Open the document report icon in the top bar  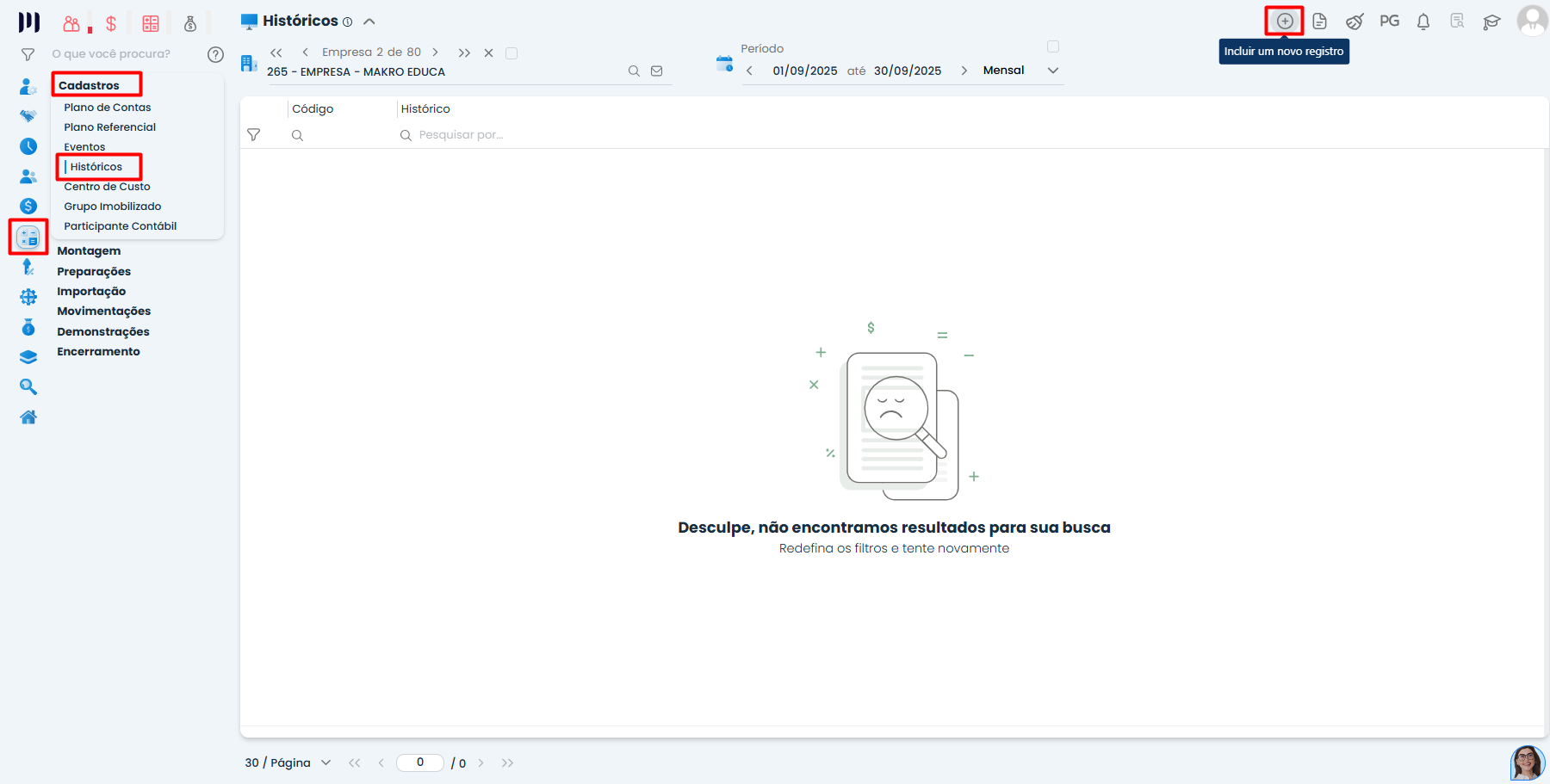point(1319,22)
